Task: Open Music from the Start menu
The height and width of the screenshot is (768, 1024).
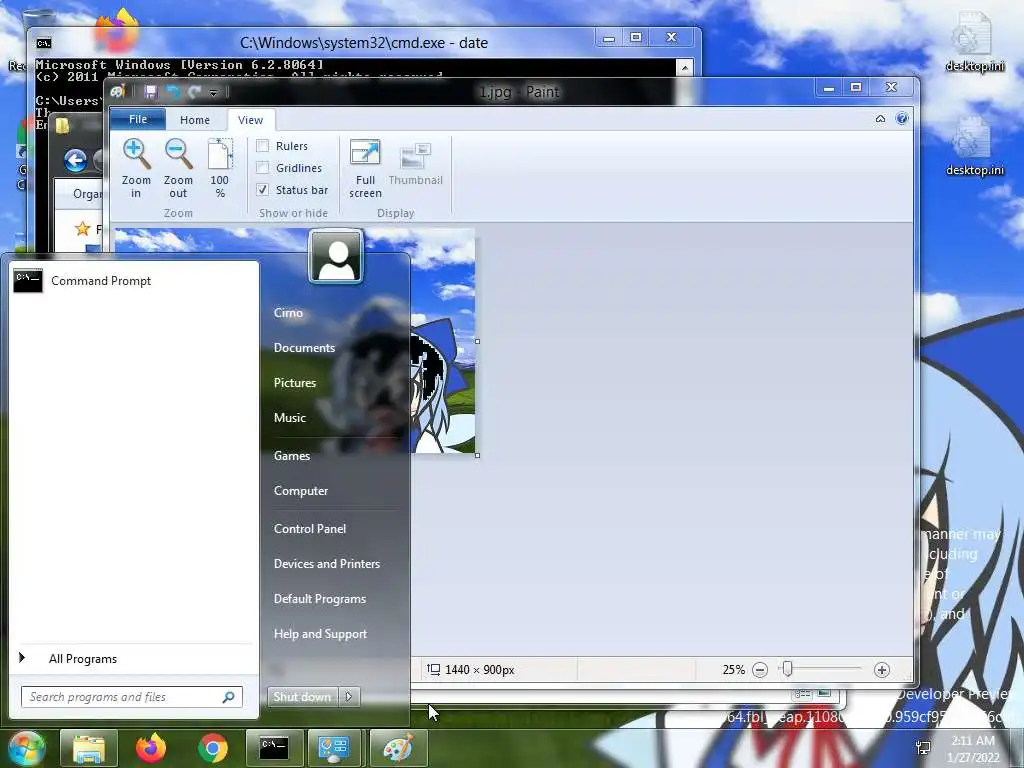Action: (290, 418)
